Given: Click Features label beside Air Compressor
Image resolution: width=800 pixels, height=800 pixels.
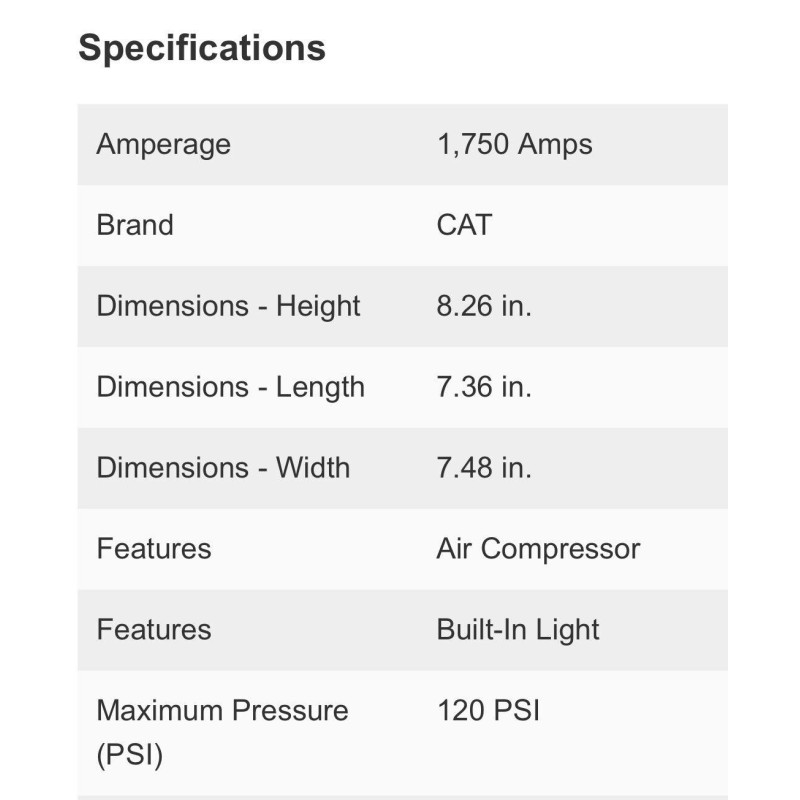Looking at the screenshot, I should (x=154, y=549).
